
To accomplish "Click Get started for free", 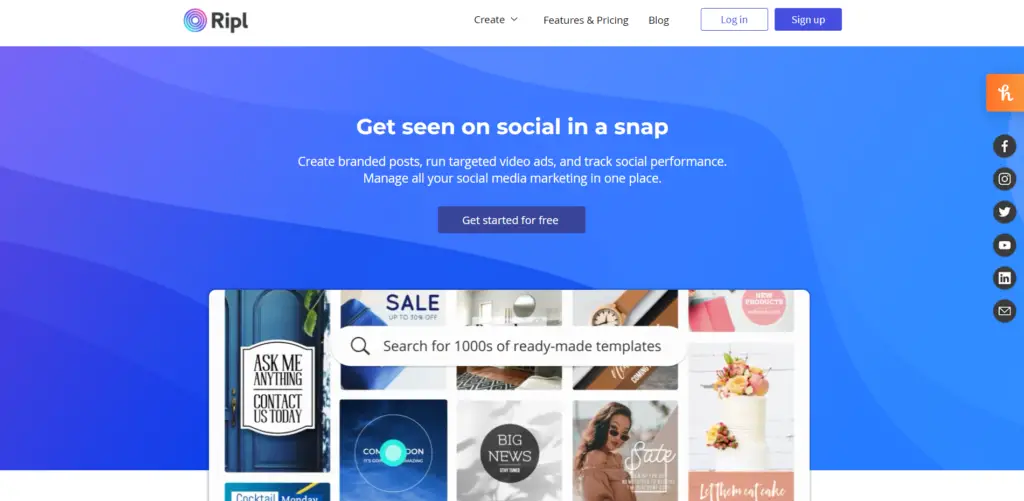I will [x=511, y=220].
